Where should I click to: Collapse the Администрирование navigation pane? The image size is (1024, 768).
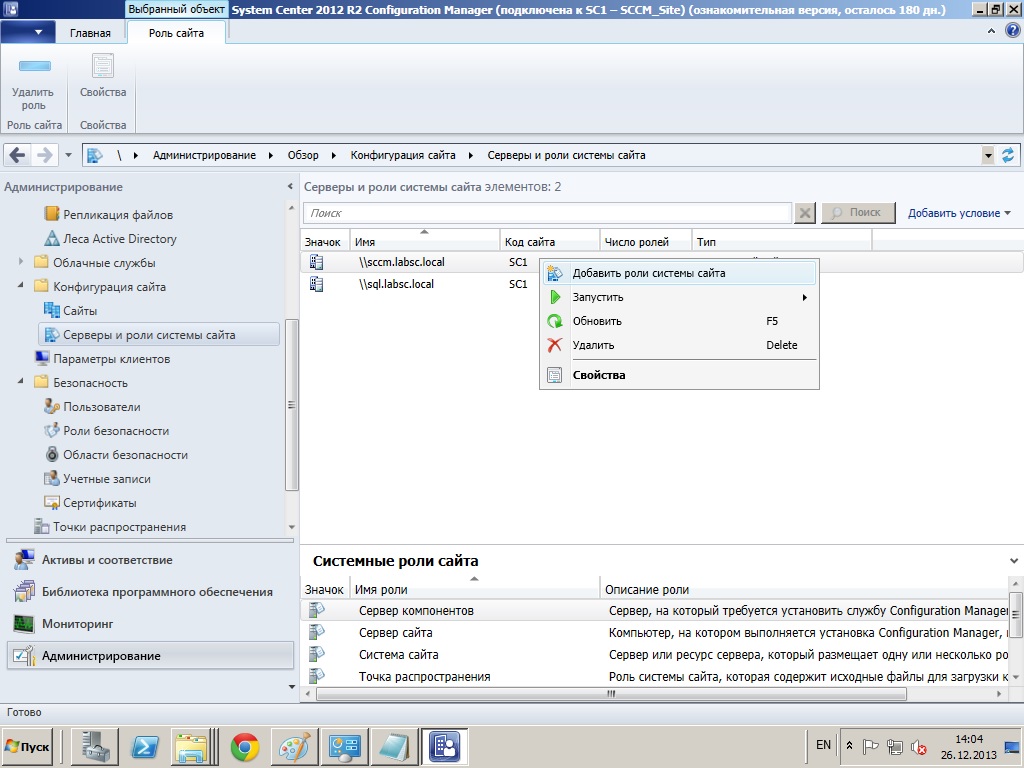(x=290, y=187)
